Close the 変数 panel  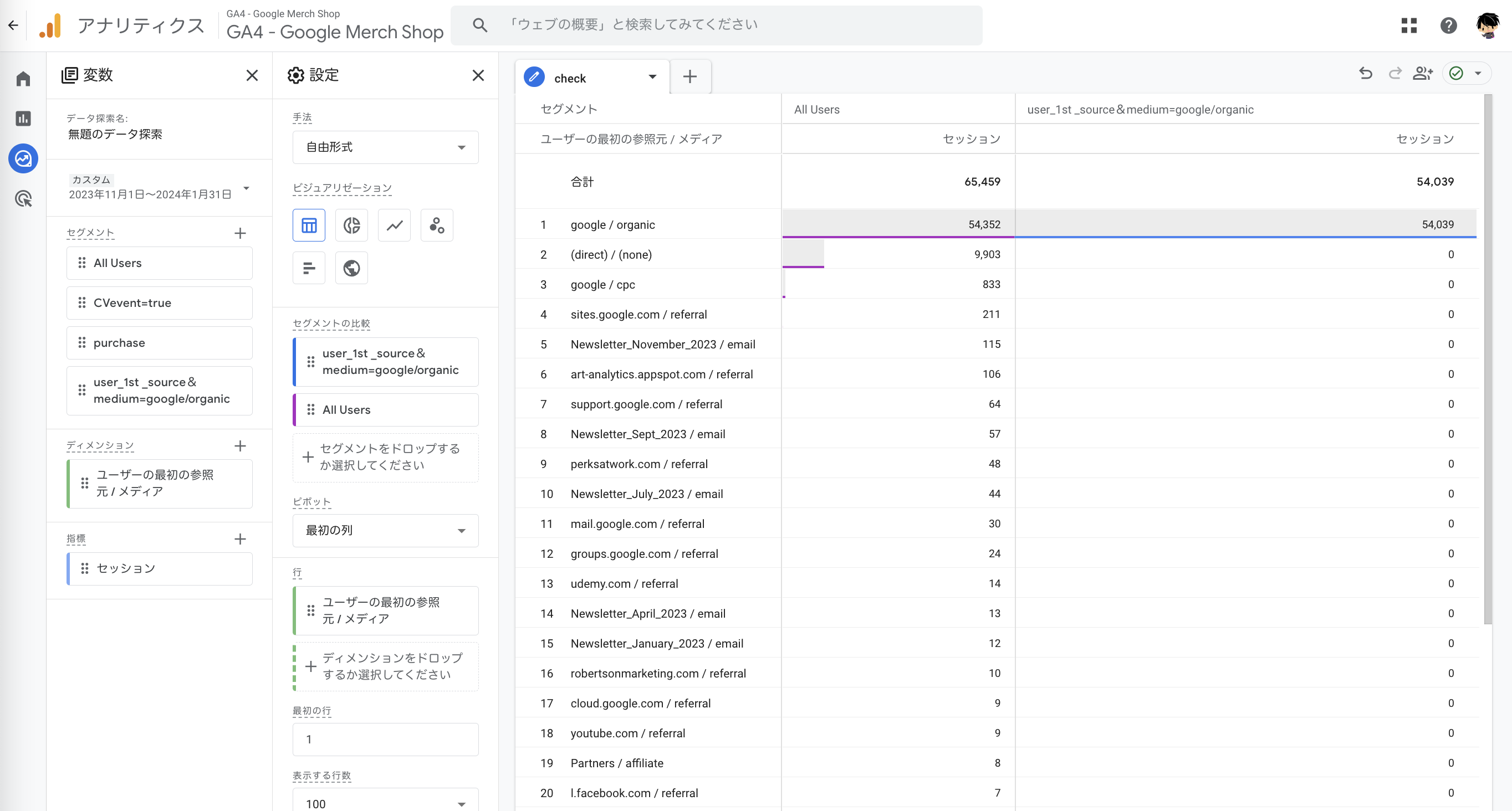252,75
